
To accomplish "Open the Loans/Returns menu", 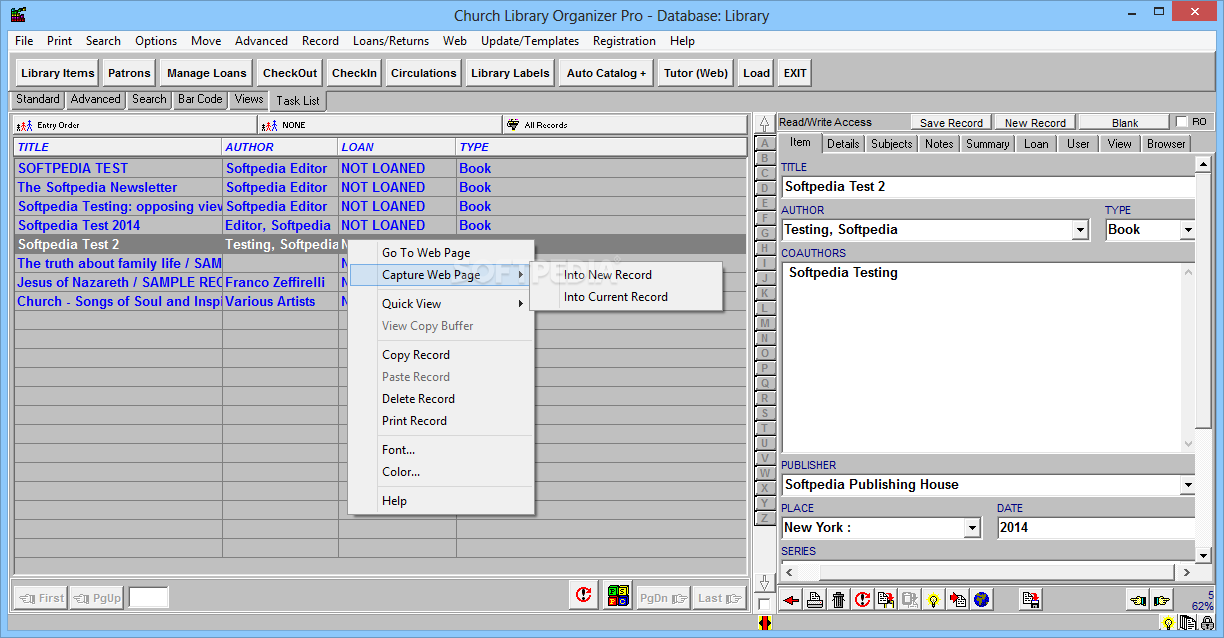I will pyautogui.click(x=391, y=41).
